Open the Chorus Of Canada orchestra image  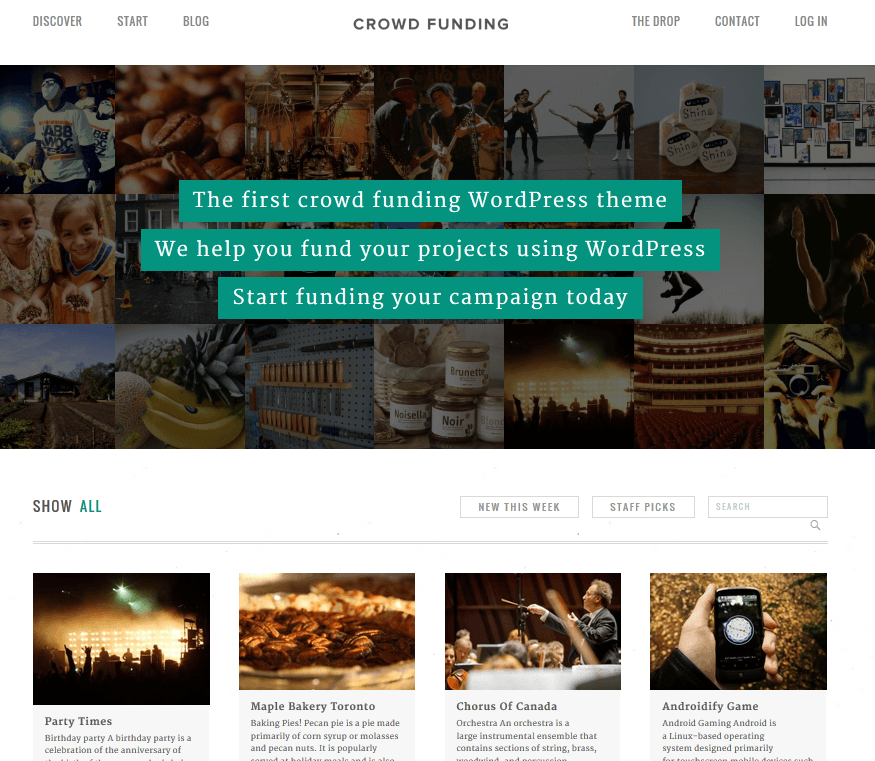click(533, 632)
